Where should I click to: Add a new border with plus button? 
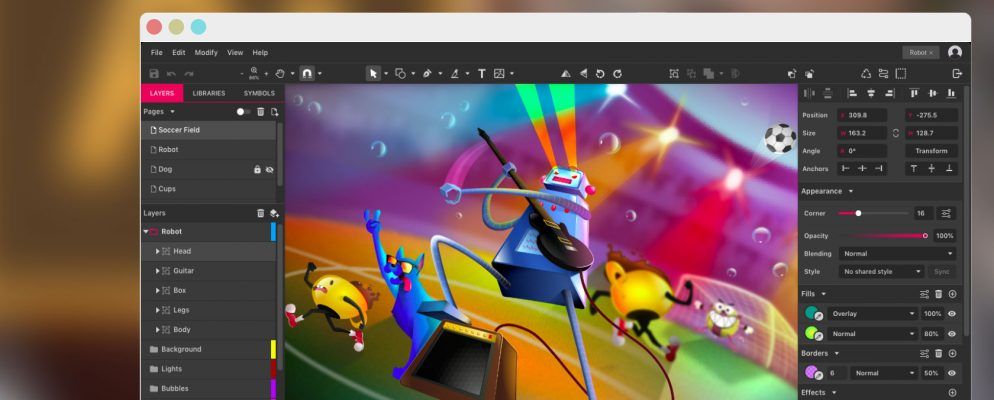[952, 353]
